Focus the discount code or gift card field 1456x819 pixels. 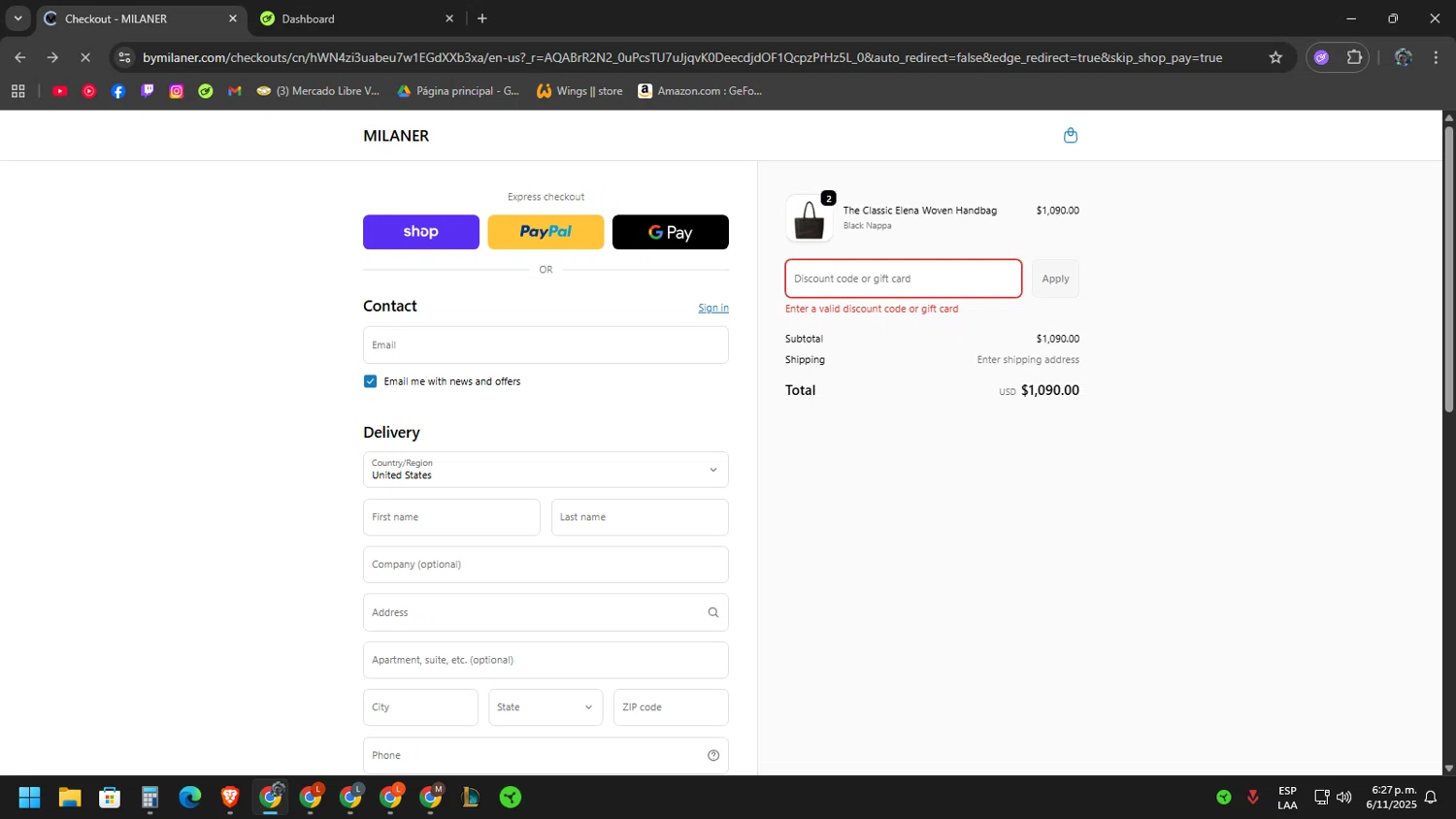point(904,278)
